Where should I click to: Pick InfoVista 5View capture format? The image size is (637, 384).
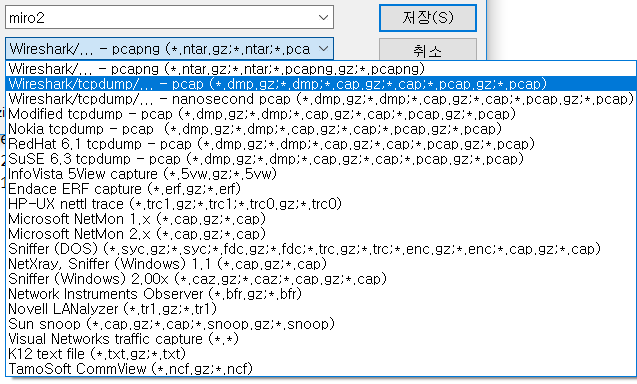coord(321,174)
